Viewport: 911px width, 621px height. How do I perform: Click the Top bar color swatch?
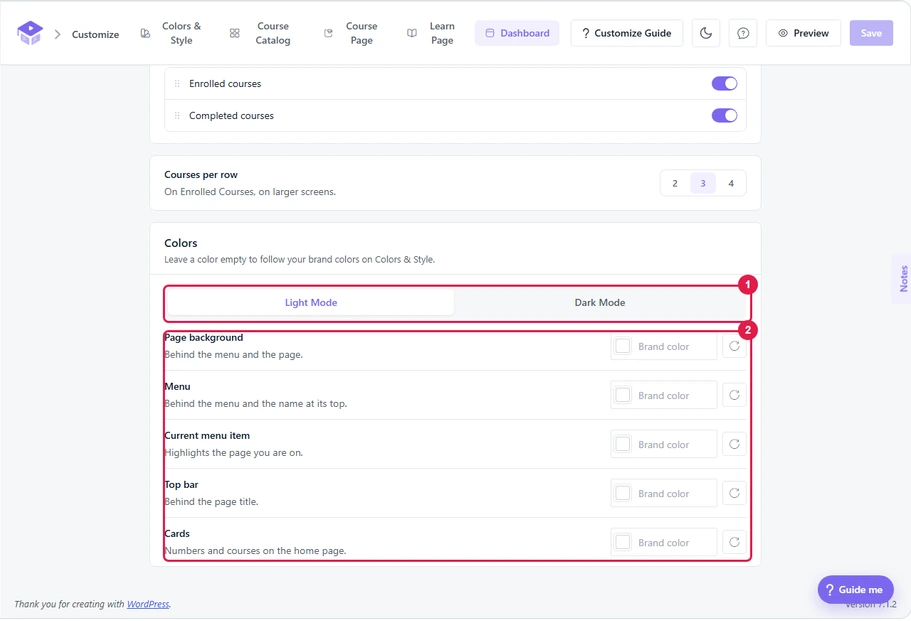(x=623, y=493)
